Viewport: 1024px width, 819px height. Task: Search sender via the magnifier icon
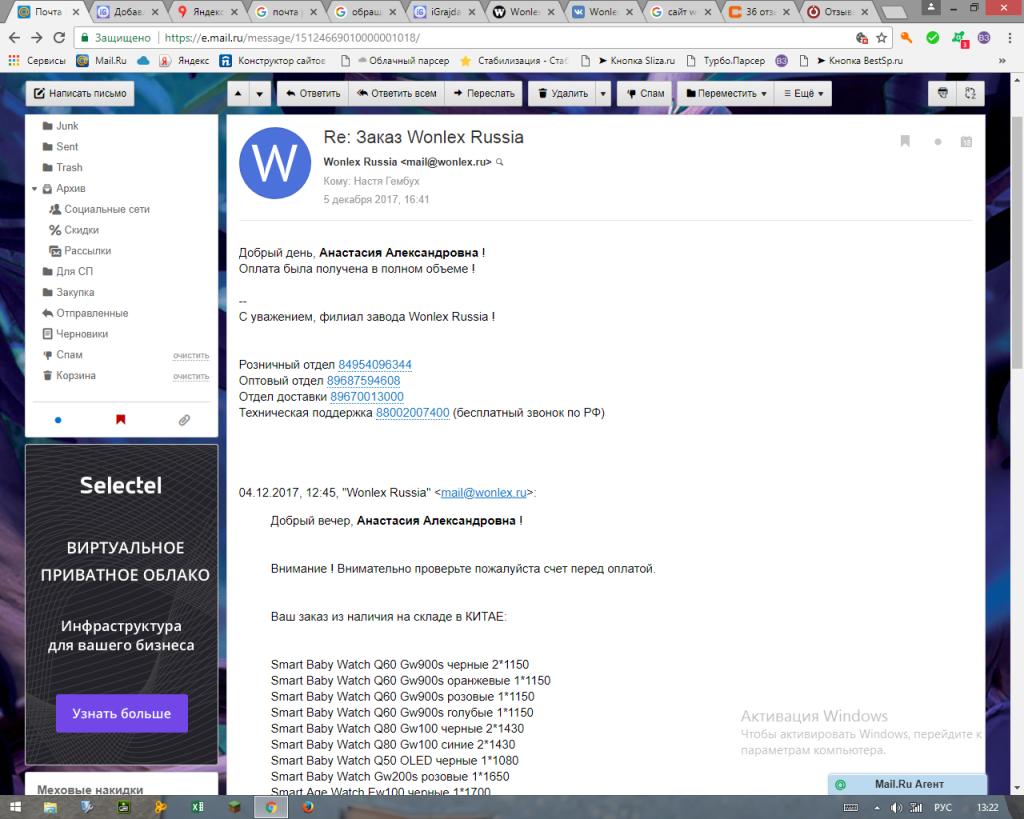(500, 162)
